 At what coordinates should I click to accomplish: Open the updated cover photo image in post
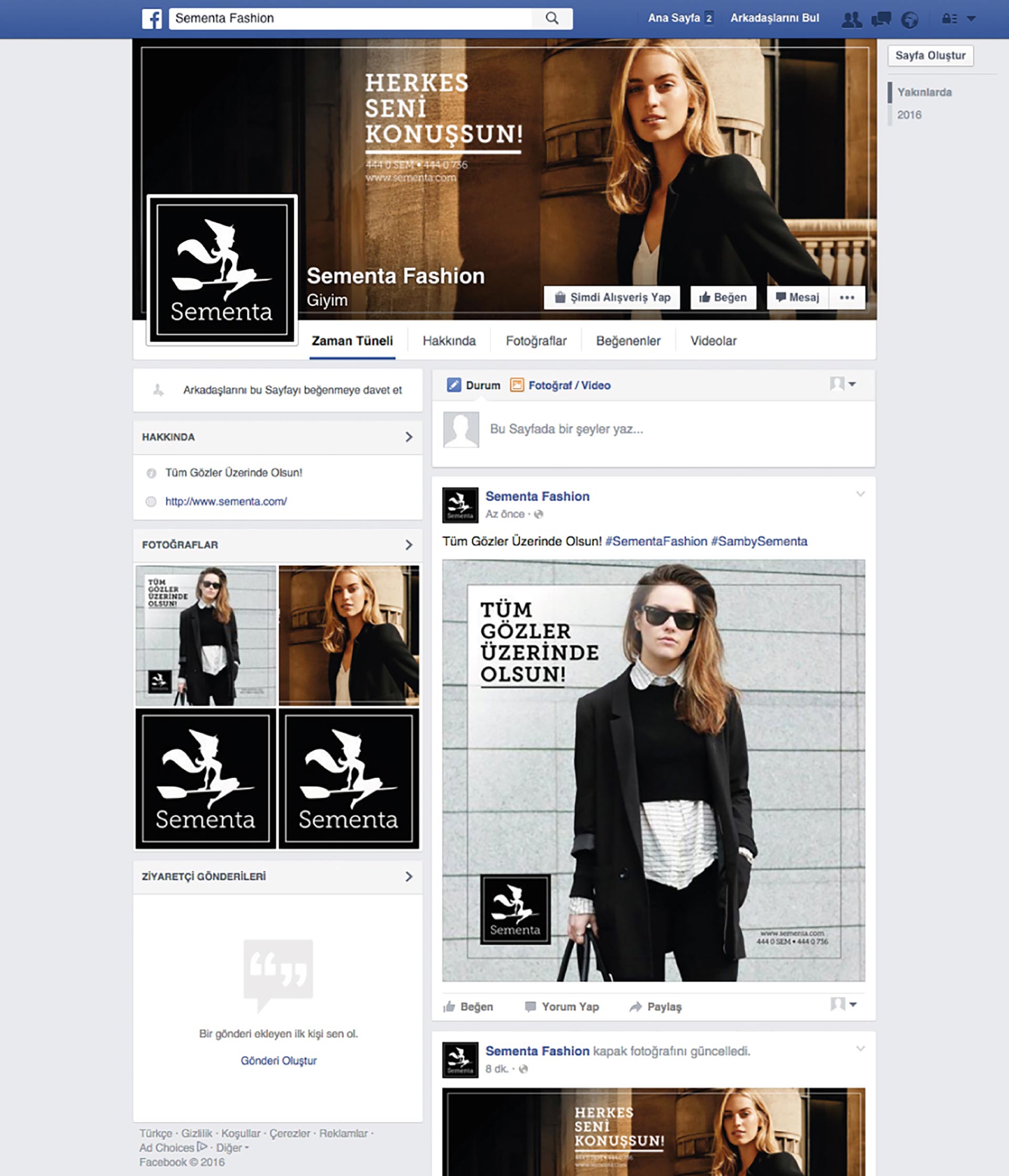(x=654, y=1132)
